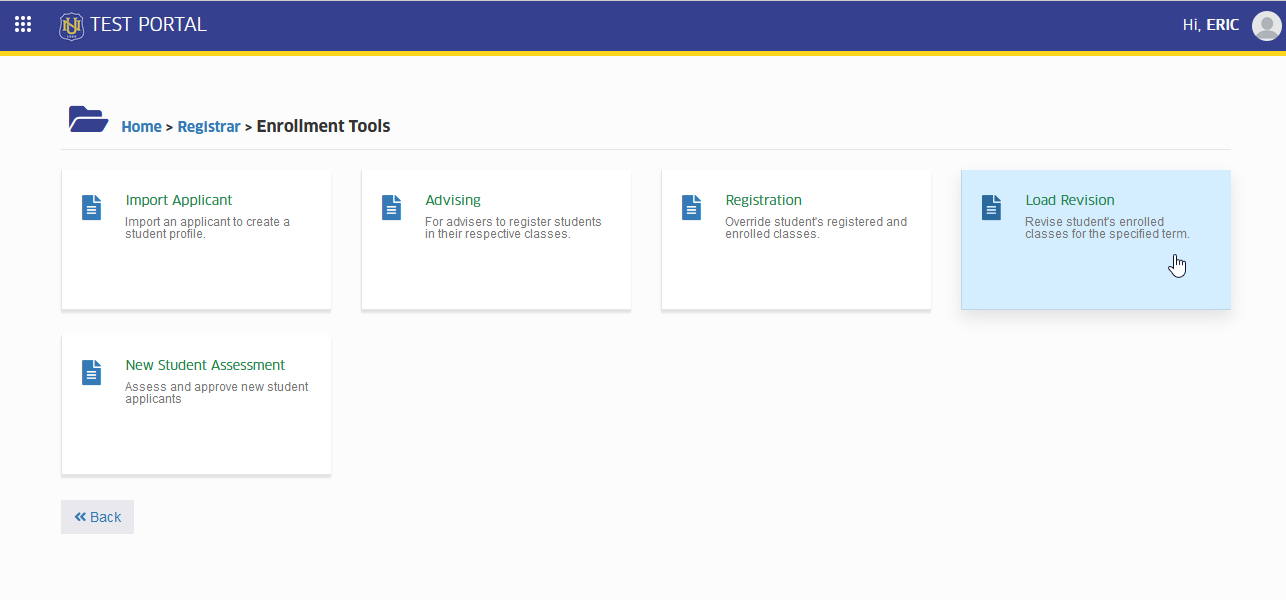Screen dimensions: 1286x600
Task: Click the Import Applicant document icon
Action: pos(91,207)
